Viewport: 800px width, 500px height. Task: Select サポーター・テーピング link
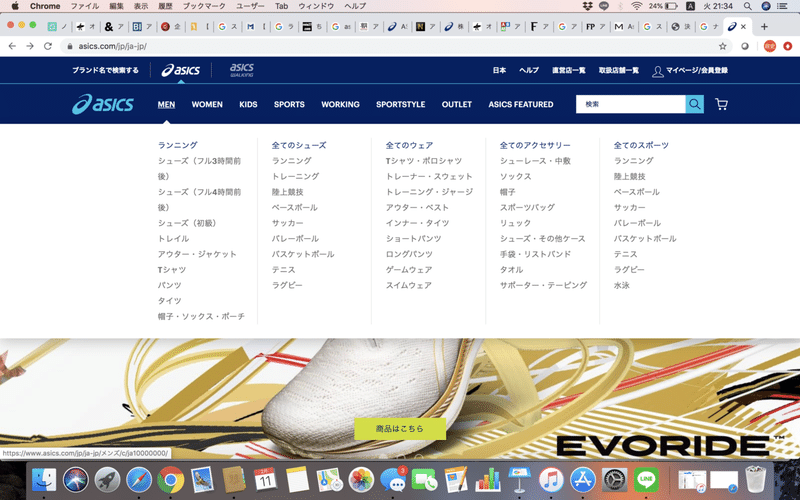pyautogui.click(x=543, y=285)
